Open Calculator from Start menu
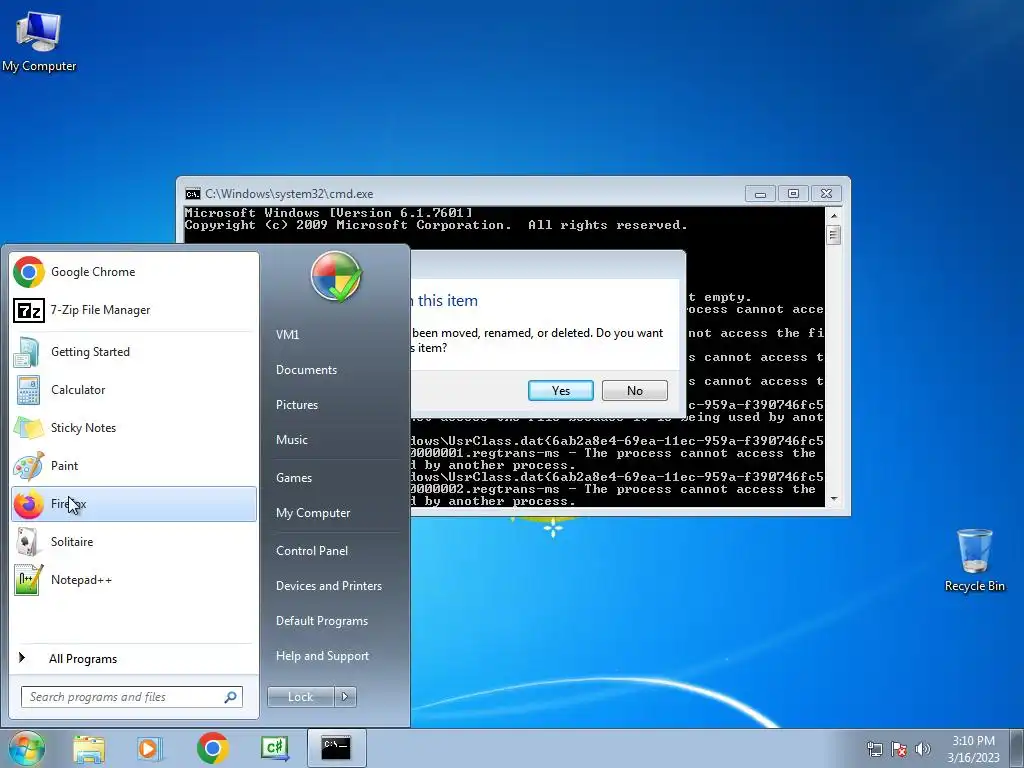This screenshot has width=1024, height=768. pos(134,390)
